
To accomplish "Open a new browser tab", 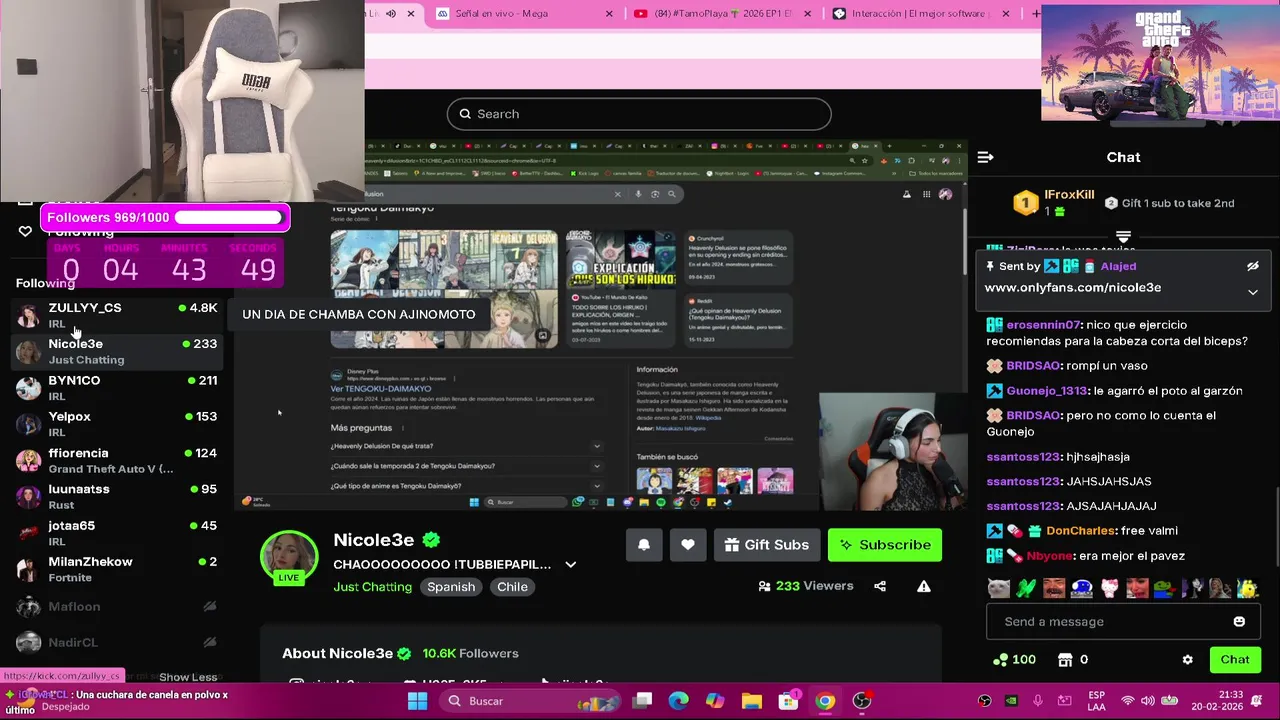I will point(1036,14).
